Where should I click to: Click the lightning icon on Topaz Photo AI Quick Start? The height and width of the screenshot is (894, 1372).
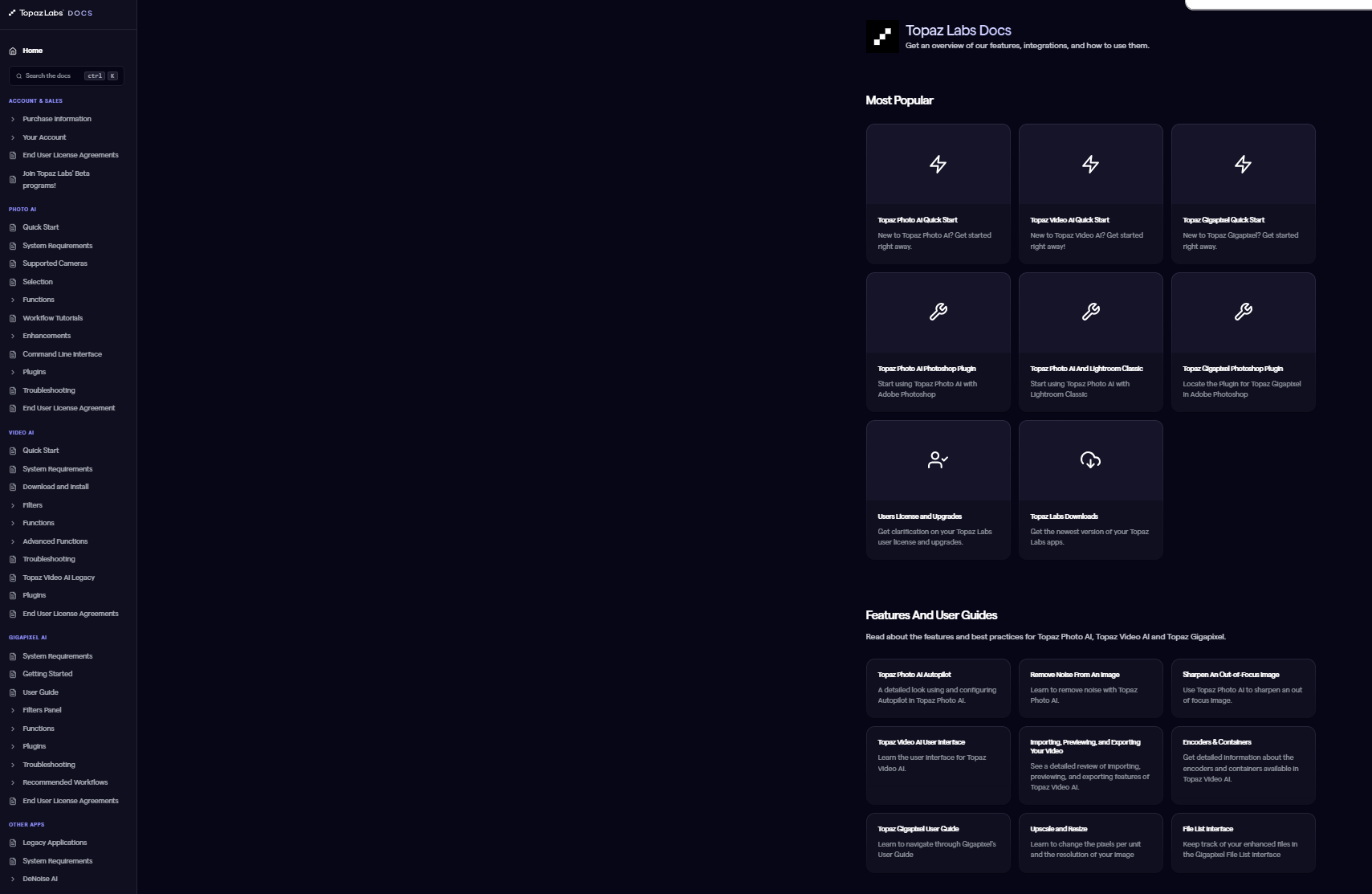(938, 165)
